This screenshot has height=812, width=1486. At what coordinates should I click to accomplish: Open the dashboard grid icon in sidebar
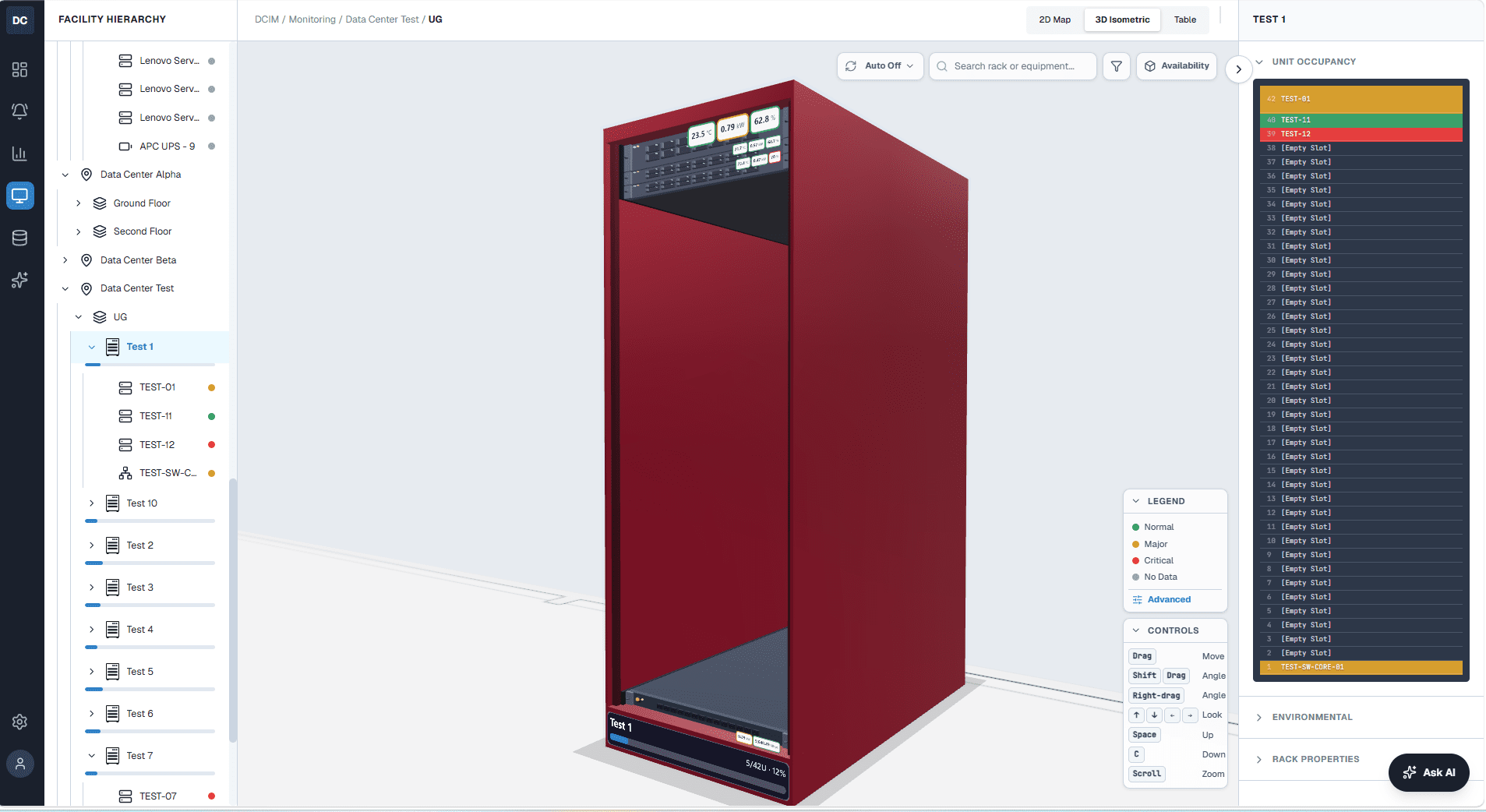tap(20, 69)
